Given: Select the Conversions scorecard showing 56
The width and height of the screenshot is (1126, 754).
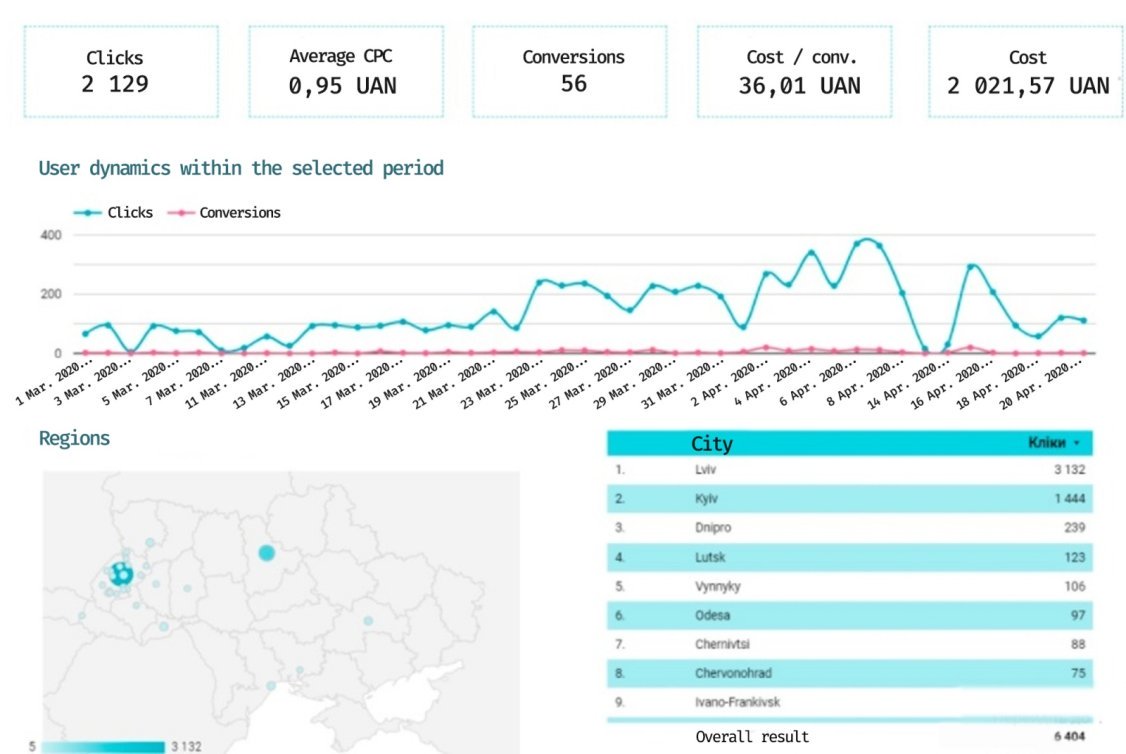Looking at the screenshot, I should (x=570, y=72).
